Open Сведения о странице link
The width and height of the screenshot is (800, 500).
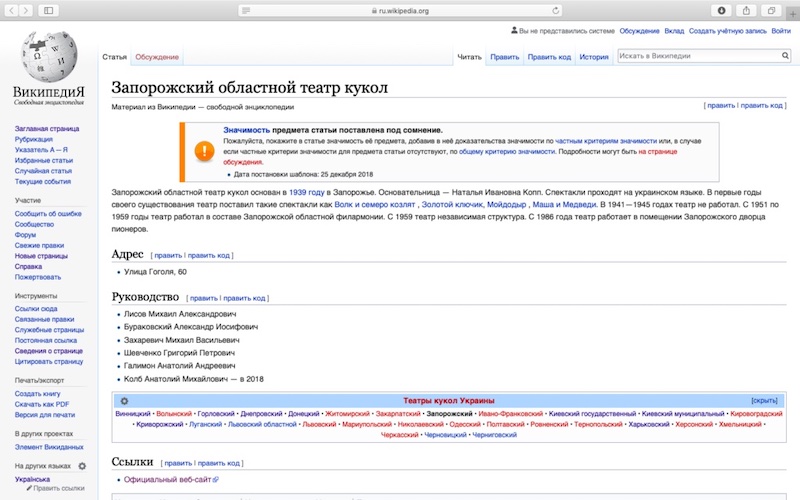point(48,351)
